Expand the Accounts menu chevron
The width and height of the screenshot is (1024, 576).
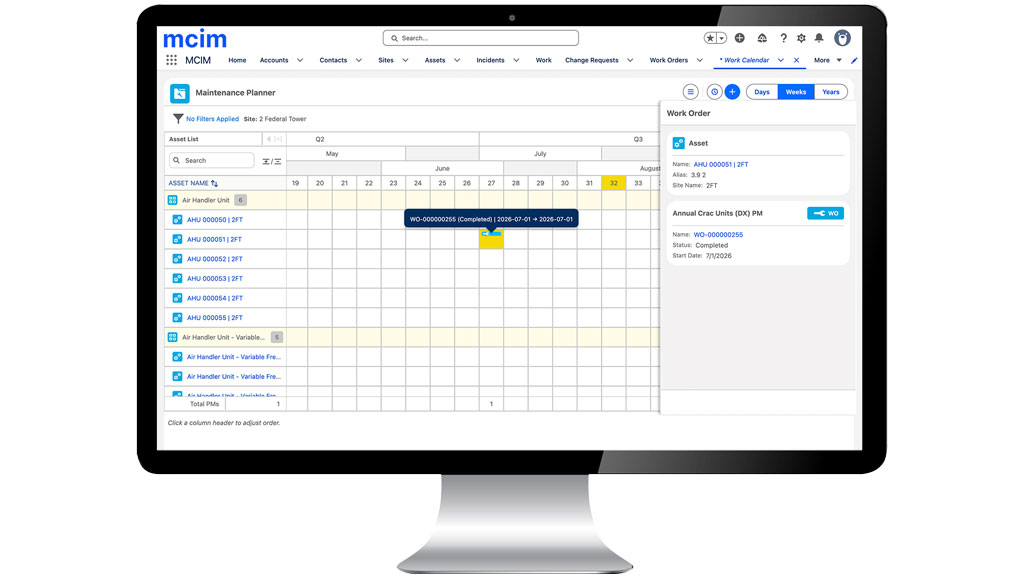(300, 60)
